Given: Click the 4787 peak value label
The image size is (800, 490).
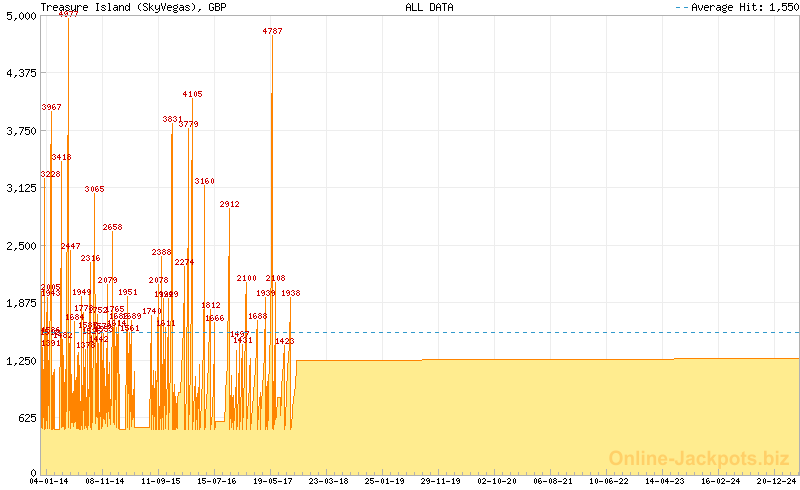Looking at the screenshot, I should (272, 32).
